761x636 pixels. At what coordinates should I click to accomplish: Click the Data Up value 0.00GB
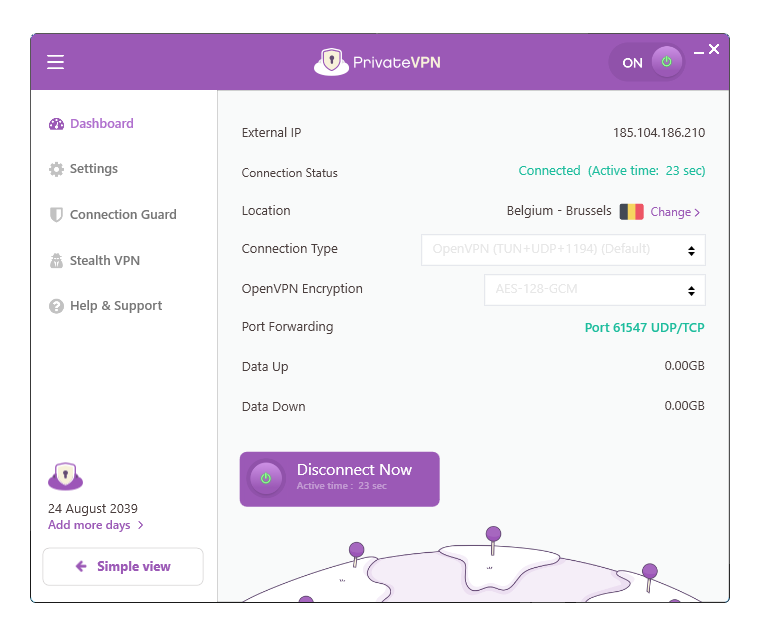pyautogui.click(x=684, y=366)
